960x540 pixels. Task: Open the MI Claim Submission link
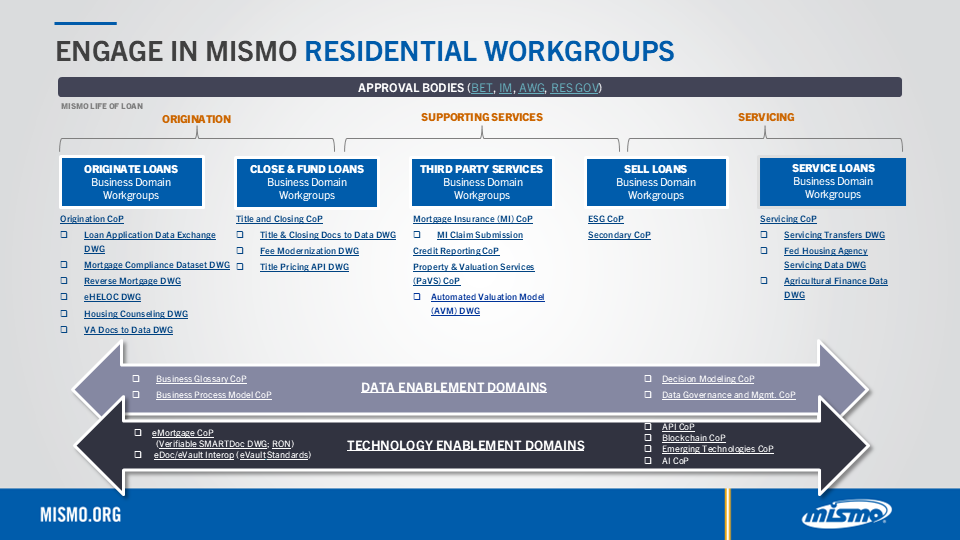coord(479,234)
